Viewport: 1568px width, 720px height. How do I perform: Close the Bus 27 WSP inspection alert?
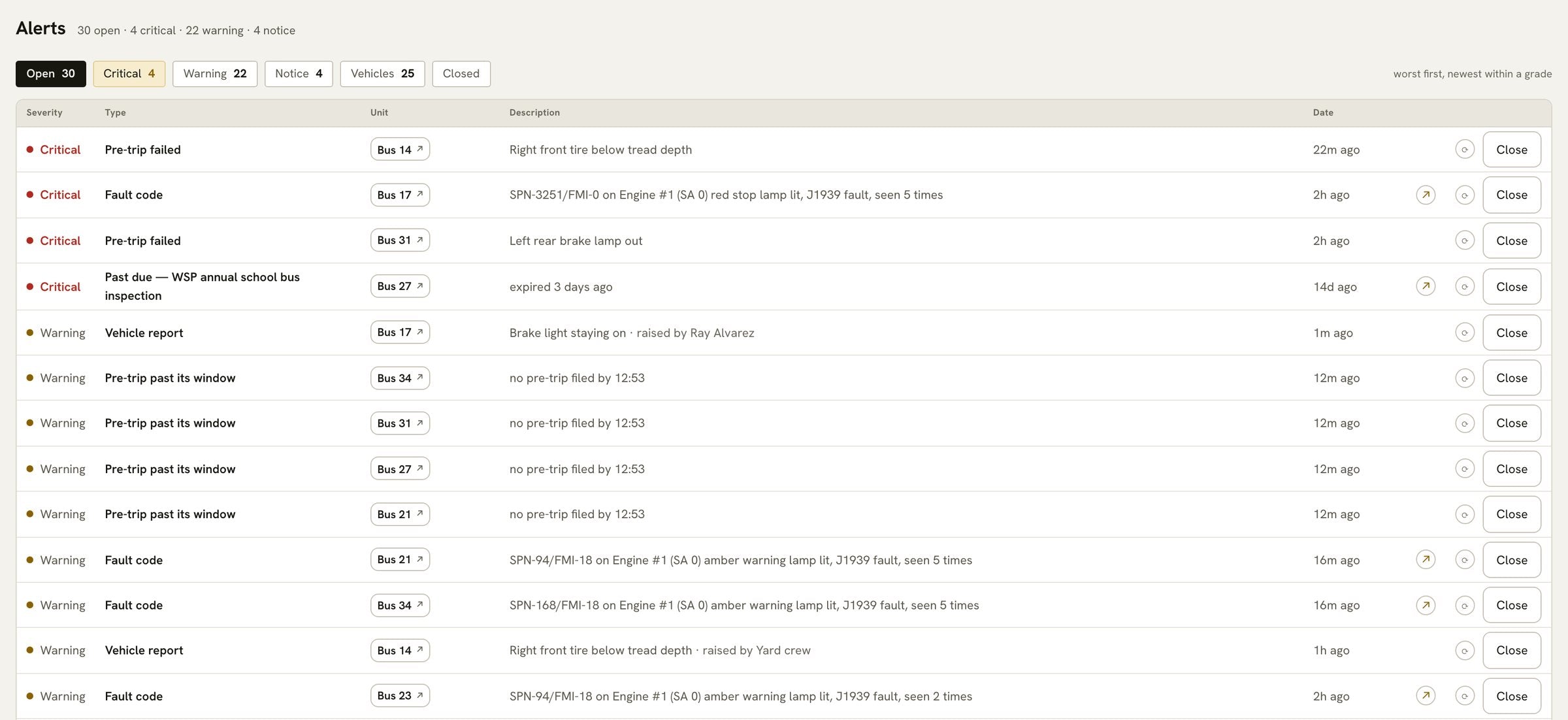(x=1512, y=286)
